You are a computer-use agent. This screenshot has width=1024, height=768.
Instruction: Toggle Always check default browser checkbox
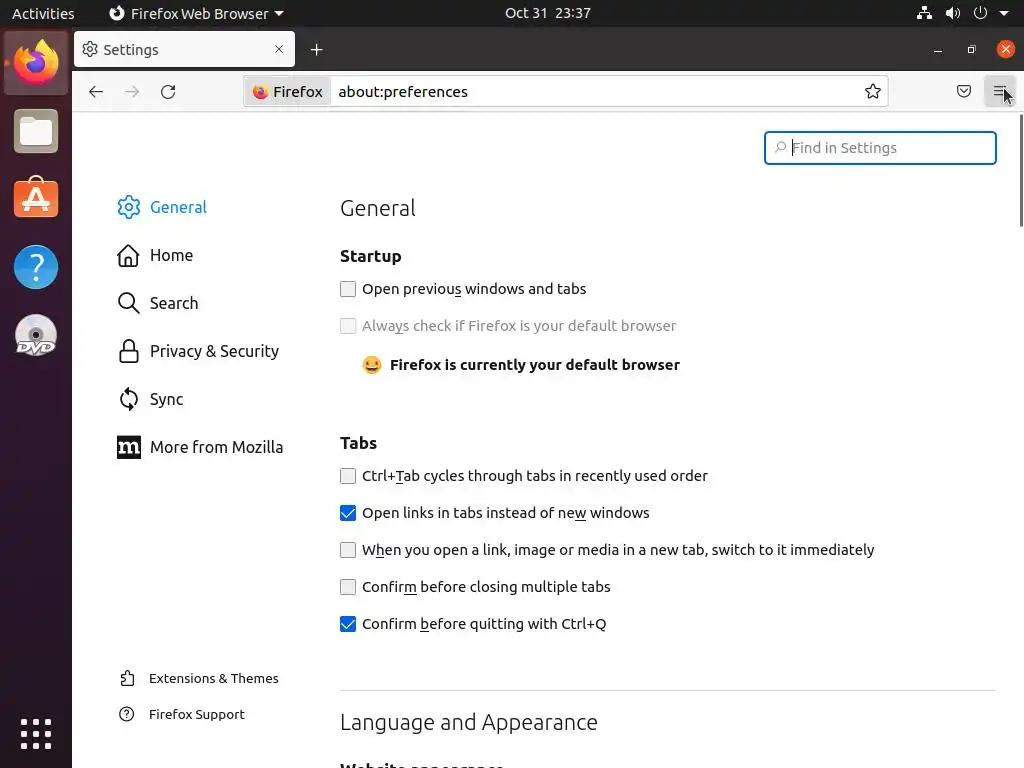tap(348, 326)
